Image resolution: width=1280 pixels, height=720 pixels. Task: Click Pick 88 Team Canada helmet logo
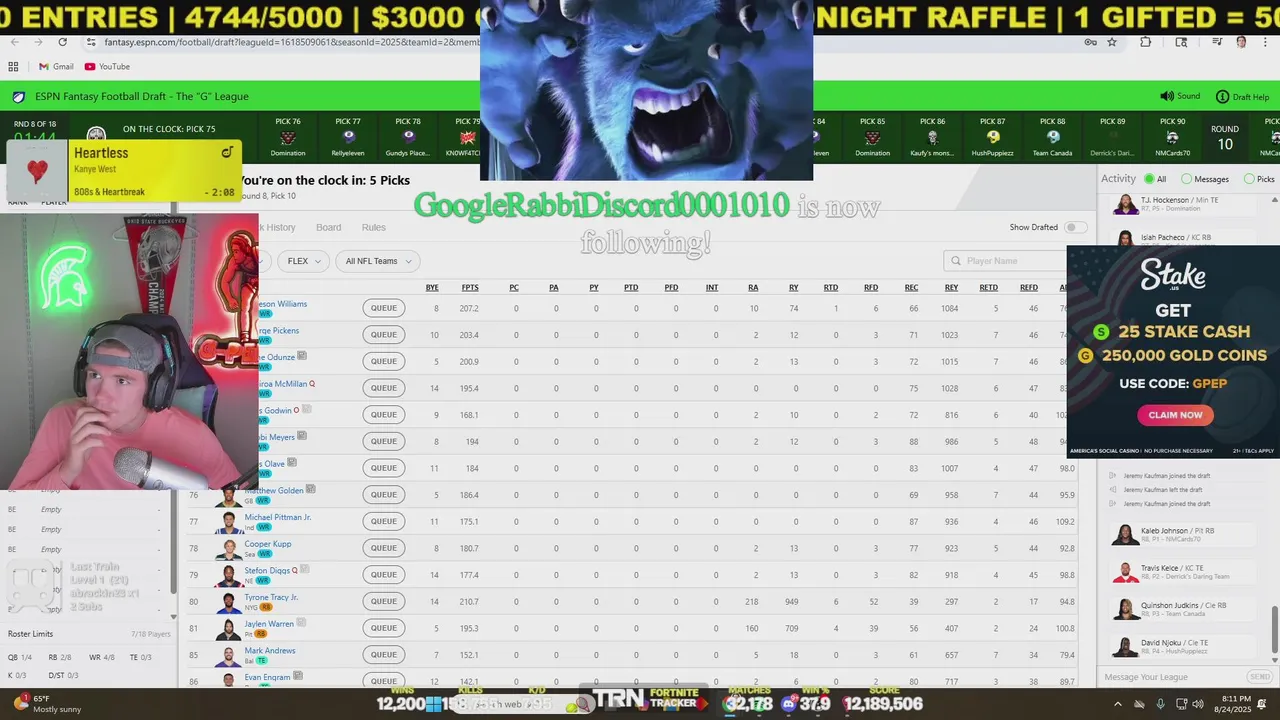click(x=1052, y=137)
